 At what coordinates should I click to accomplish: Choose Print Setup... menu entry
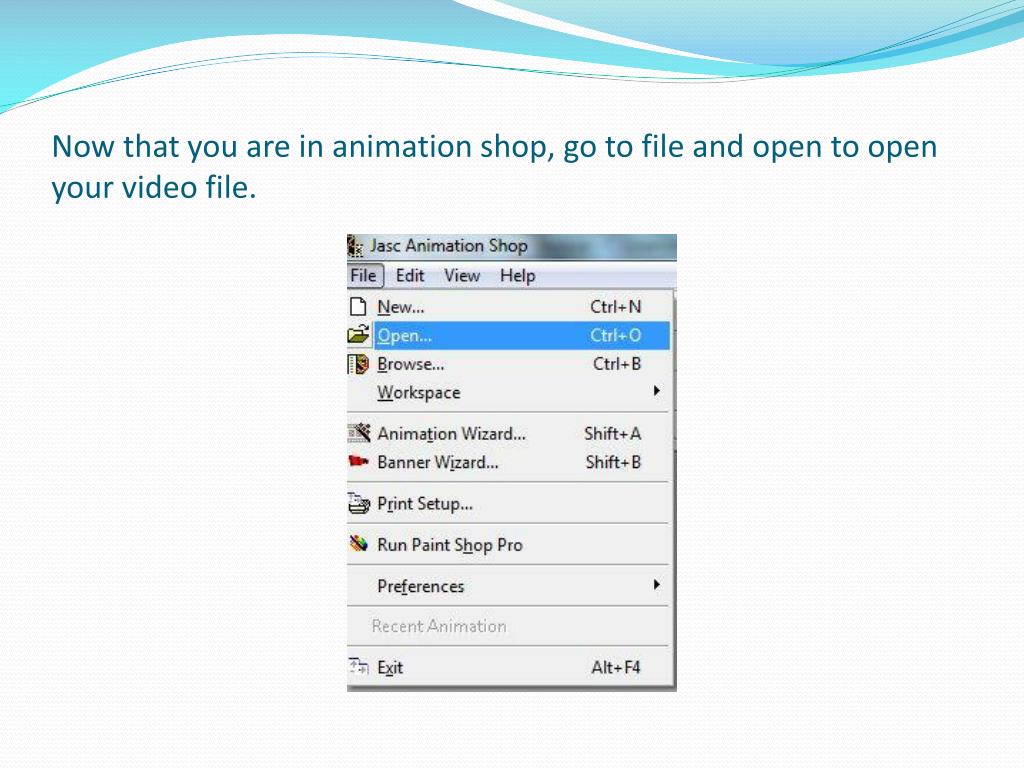[x=508, y=504]
